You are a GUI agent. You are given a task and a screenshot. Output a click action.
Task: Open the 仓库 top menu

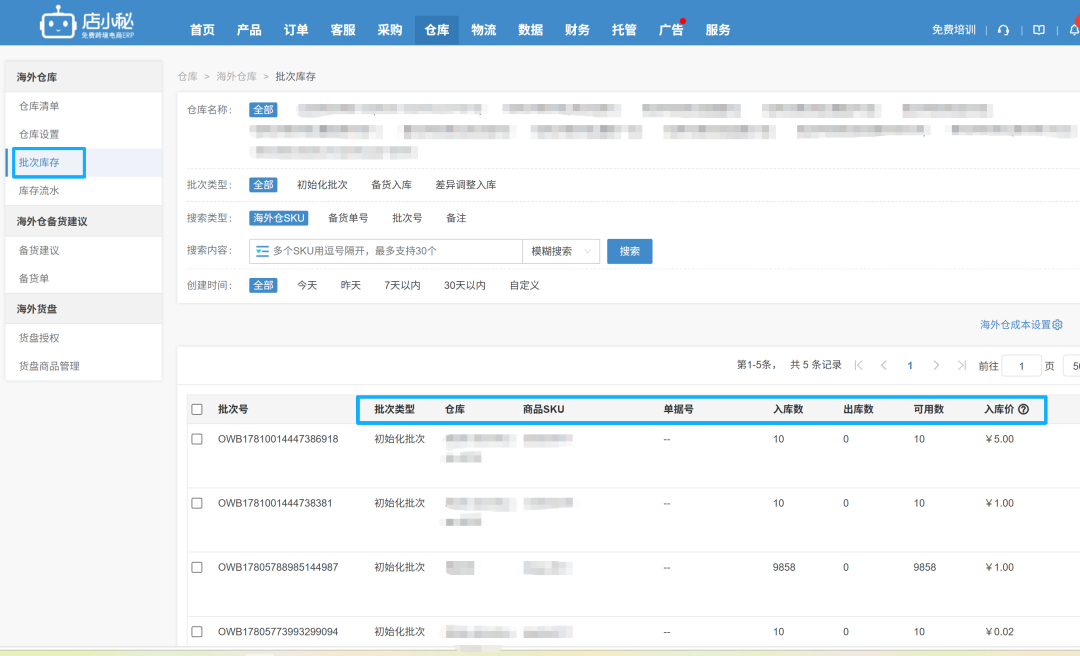click(437, 30)
